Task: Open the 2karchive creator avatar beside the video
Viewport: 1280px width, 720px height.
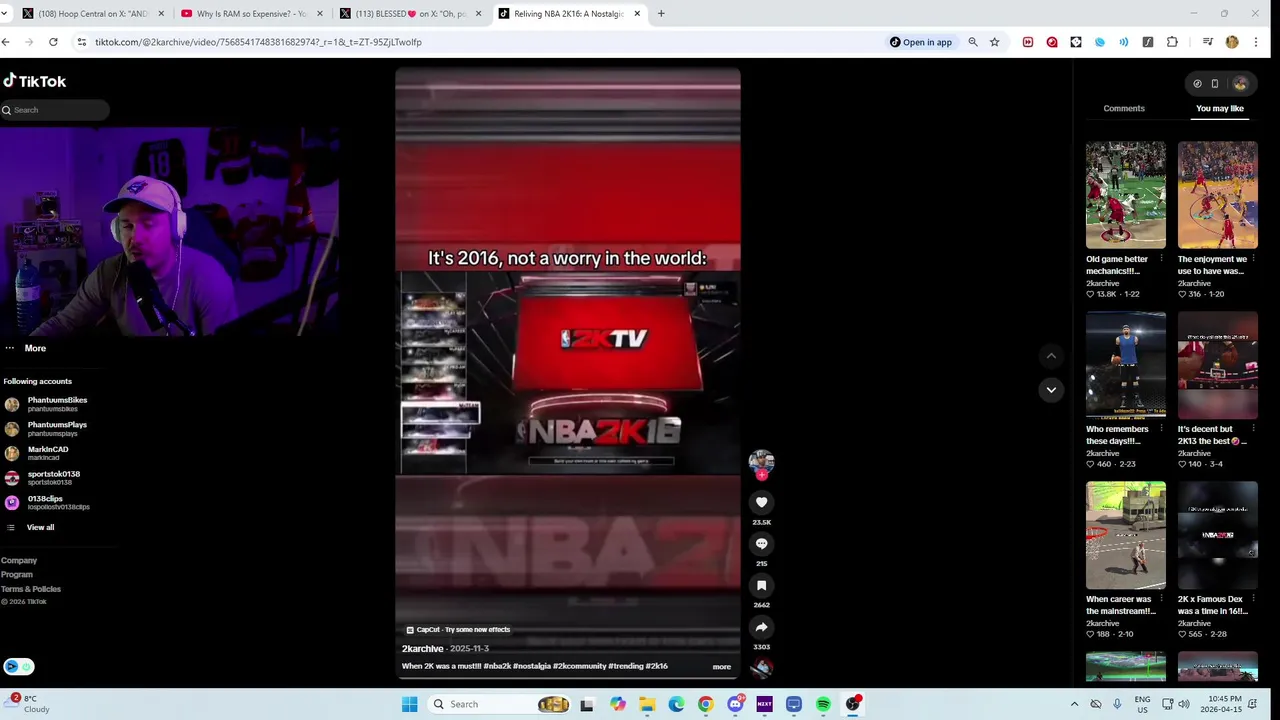Action: coord(761,462)
